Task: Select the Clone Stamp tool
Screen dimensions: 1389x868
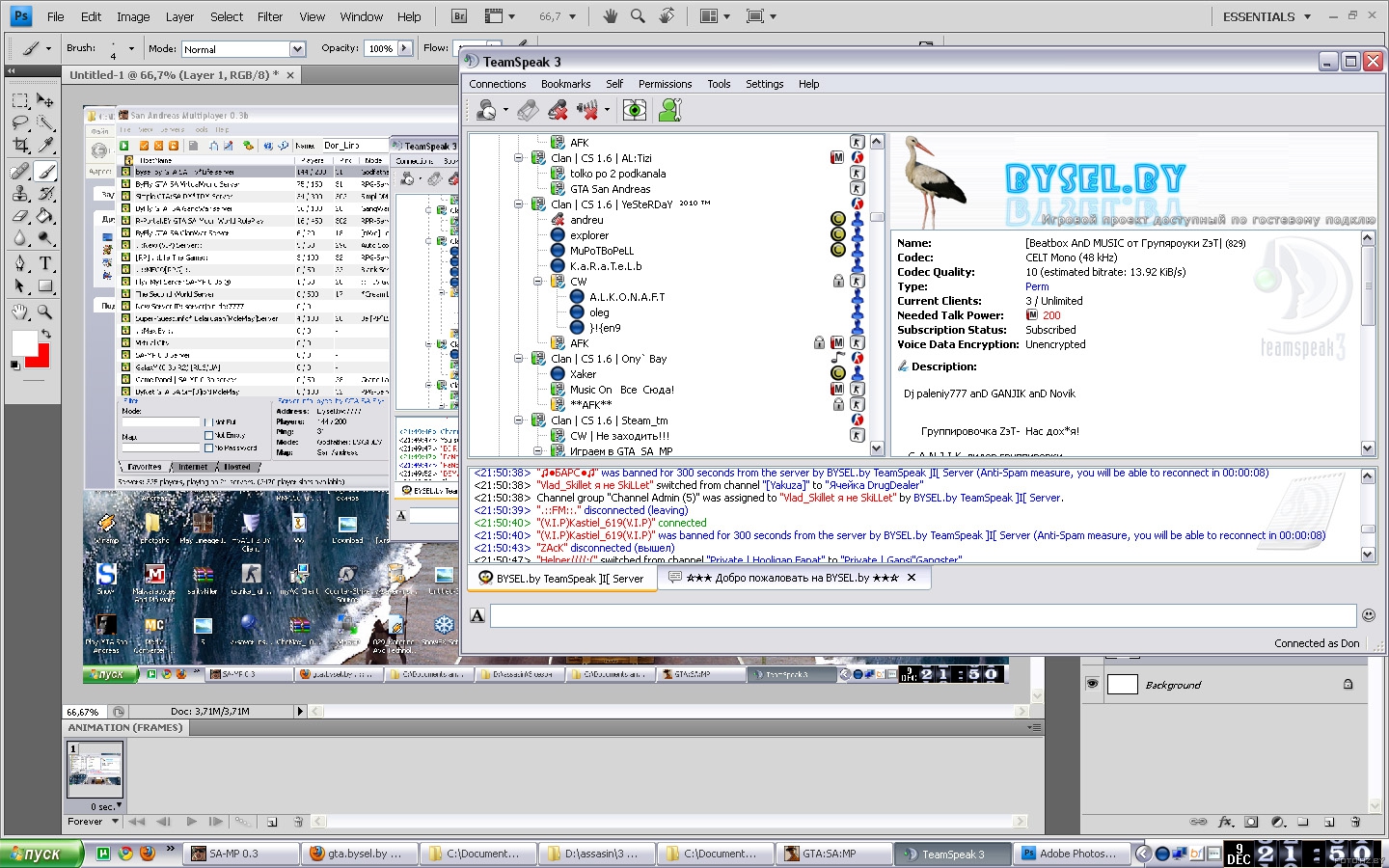Action: (19, 194)
